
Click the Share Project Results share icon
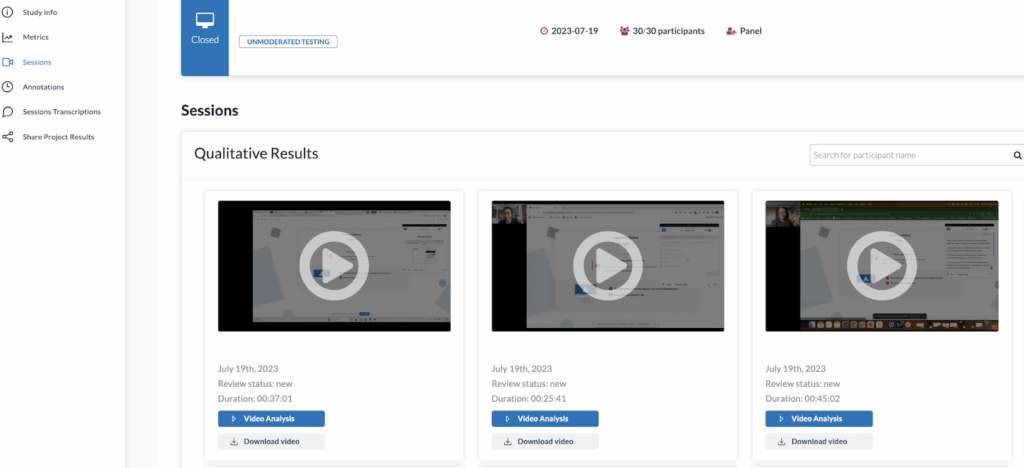8,137
